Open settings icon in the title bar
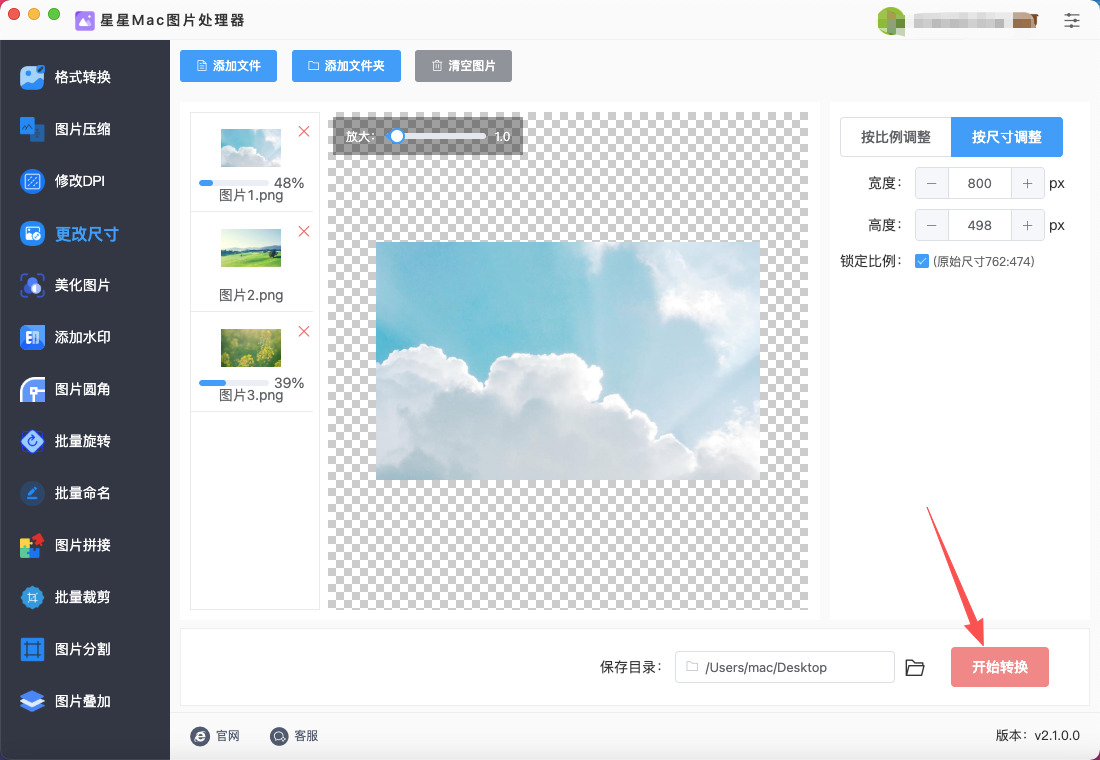Viewport: 1100px width, 760px height. (1072, 20)
